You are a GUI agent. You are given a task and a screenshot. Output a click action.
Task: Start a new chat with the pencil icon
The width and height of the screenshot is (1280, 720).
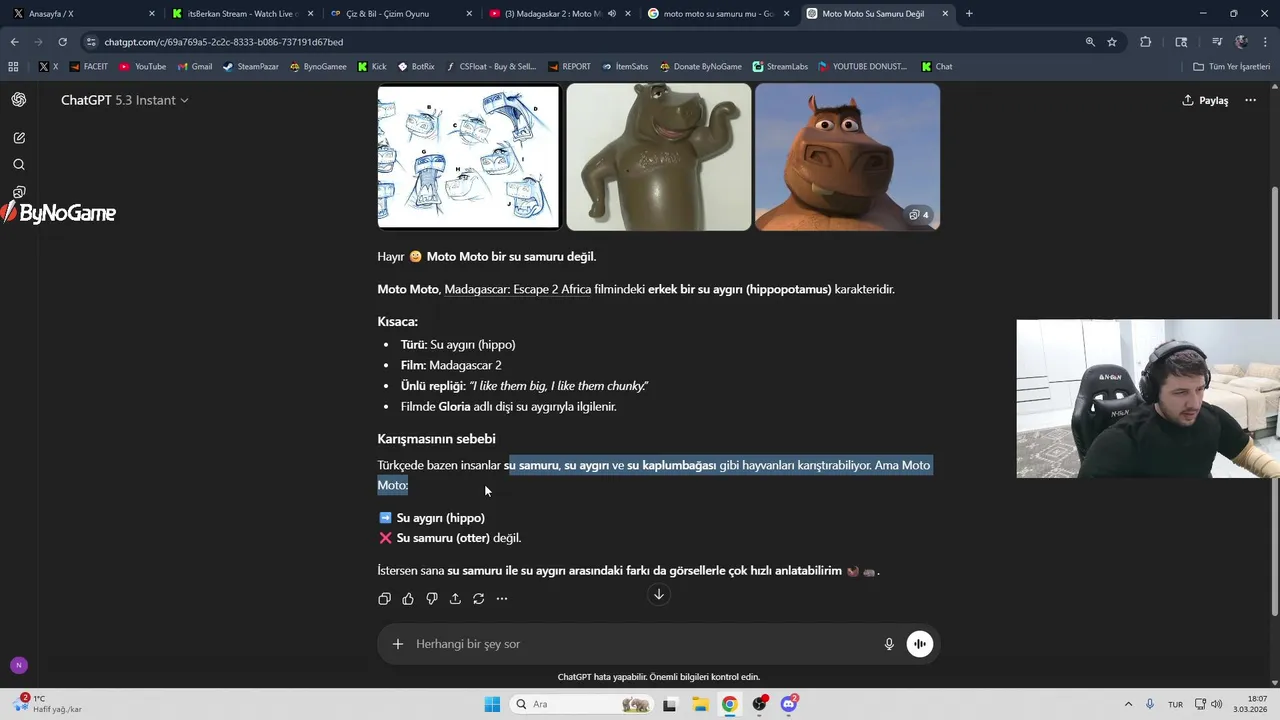[19, 138]
